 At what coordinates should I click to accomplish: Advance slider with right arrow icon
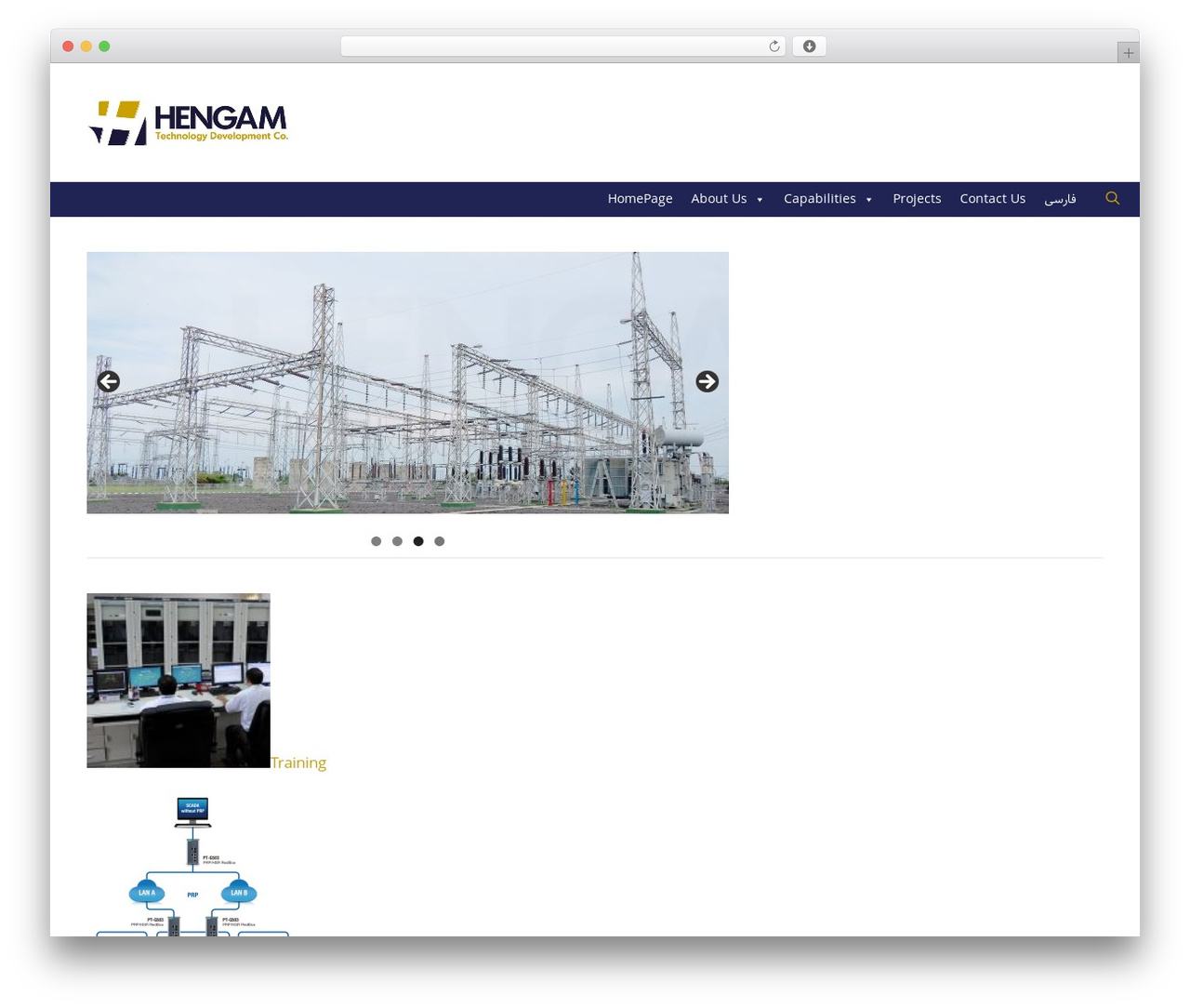pos(707,381)
